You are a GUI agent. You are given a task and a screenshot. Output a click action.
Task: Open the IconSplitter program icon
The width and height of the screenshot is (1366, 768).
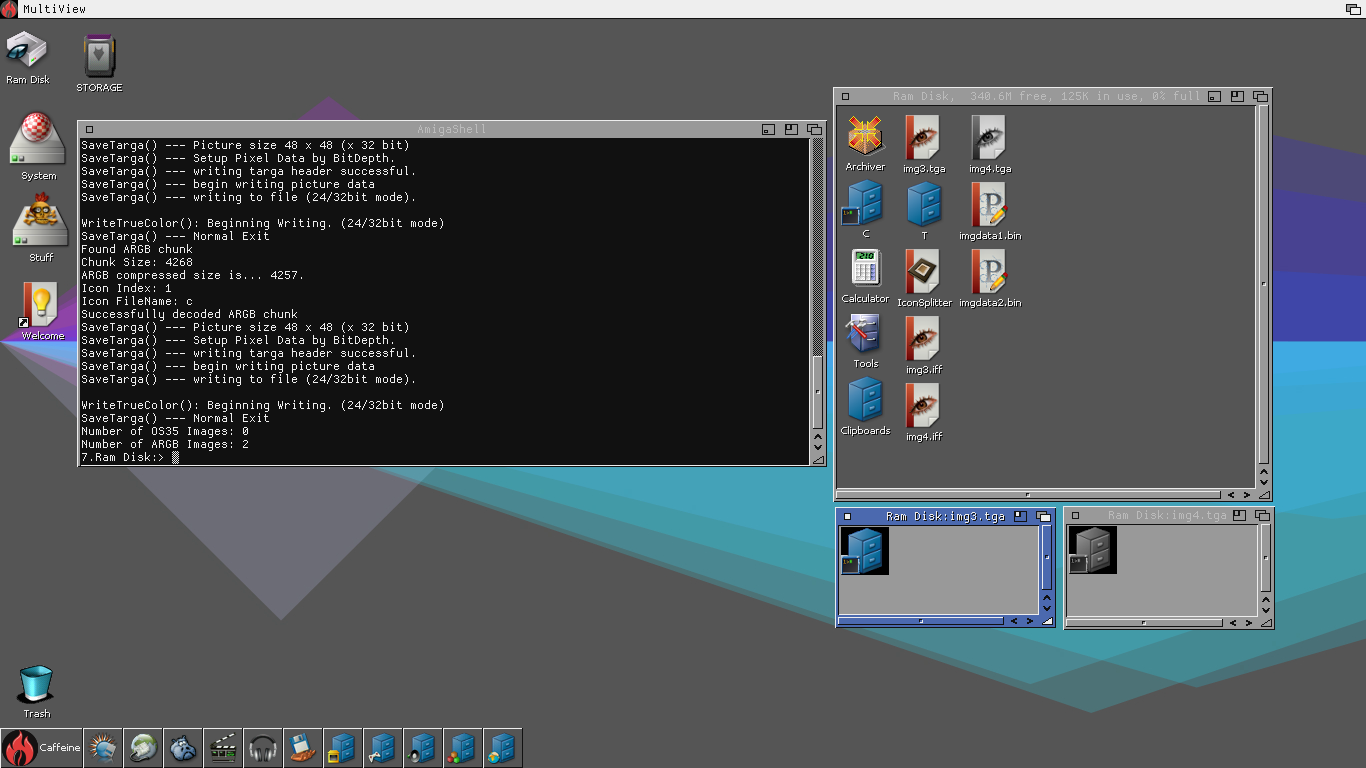(x=923, y=272)
